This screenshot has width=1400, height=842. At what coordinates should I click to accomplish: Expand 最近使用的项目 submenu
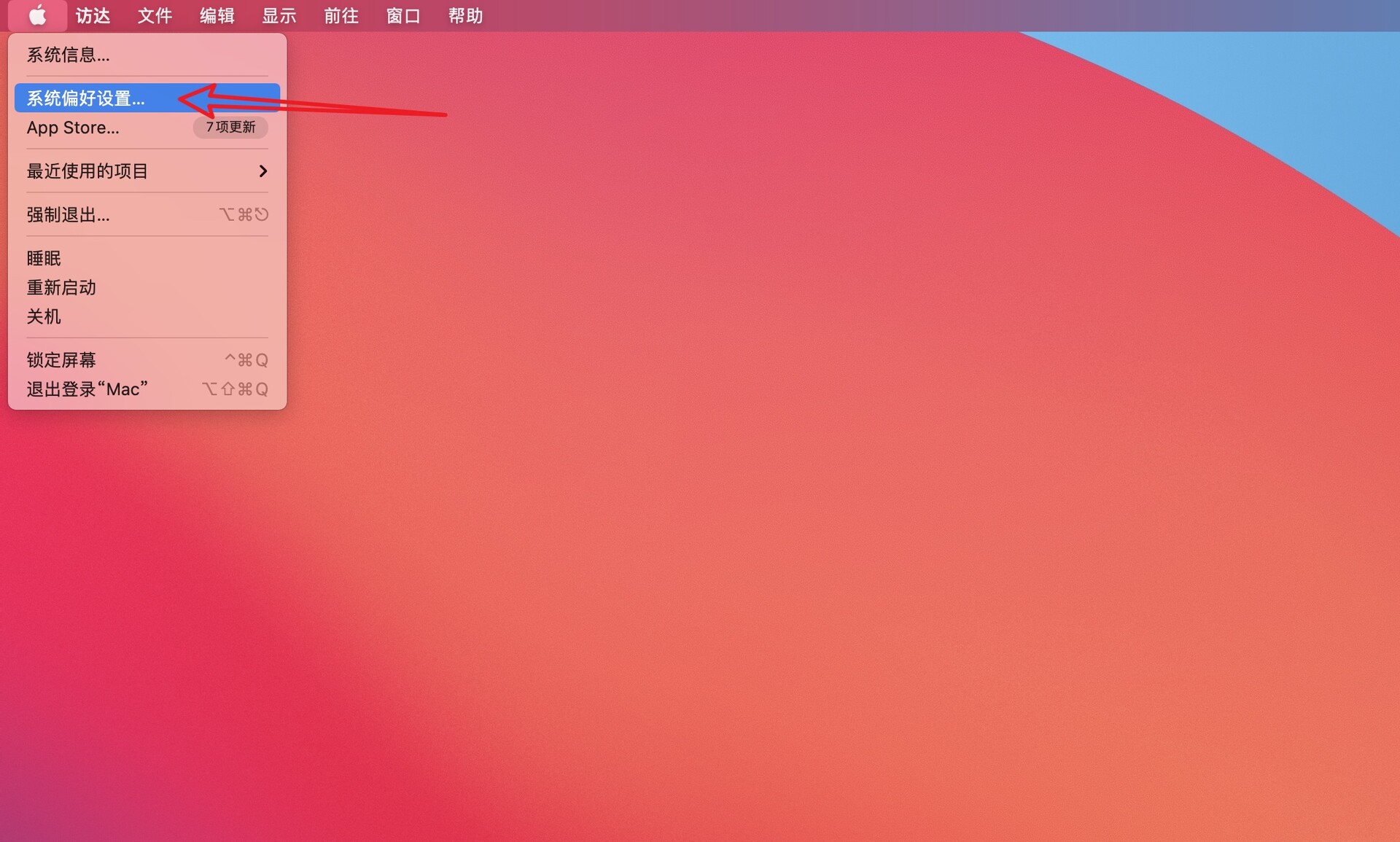click(x=87, y=171)
